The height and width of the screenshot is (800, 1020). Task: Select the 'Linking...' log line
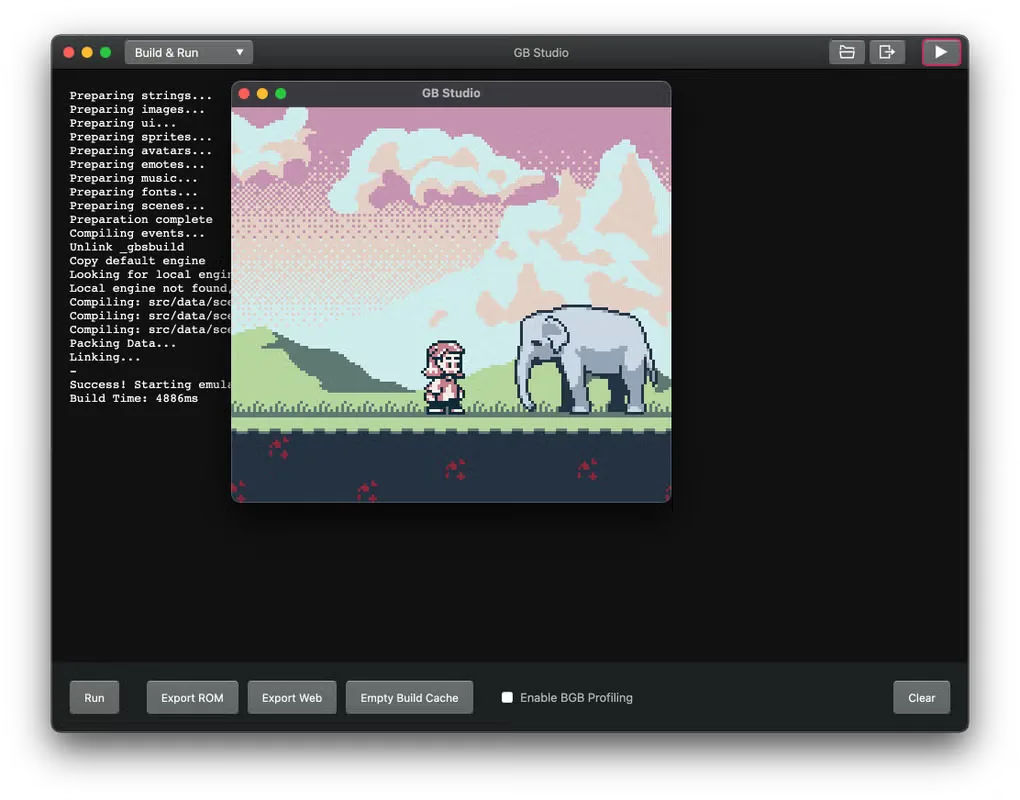[105, 357]
